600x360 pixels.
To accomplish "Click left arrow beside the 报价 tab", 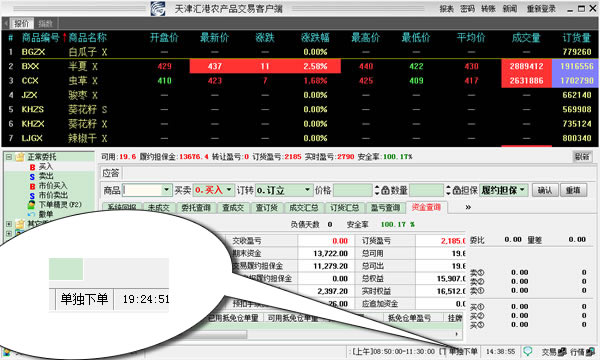I will (6, 23).
